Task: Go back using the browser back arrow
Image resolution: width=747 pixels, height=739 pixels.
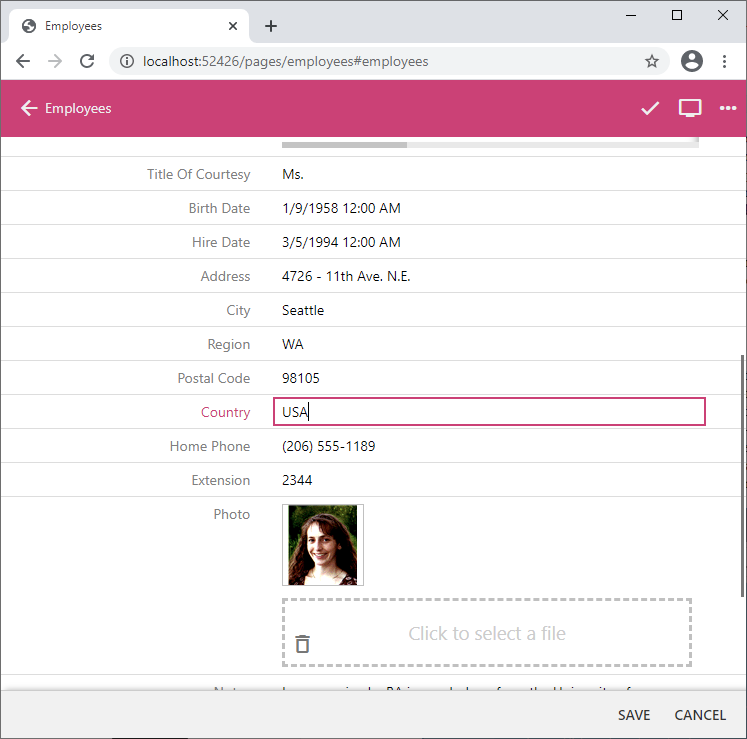Action: [x=23, y=61]
